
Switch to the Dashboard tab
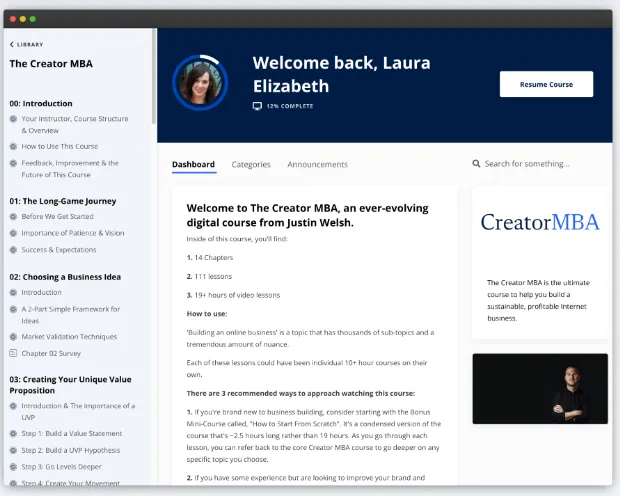[193, 164]
